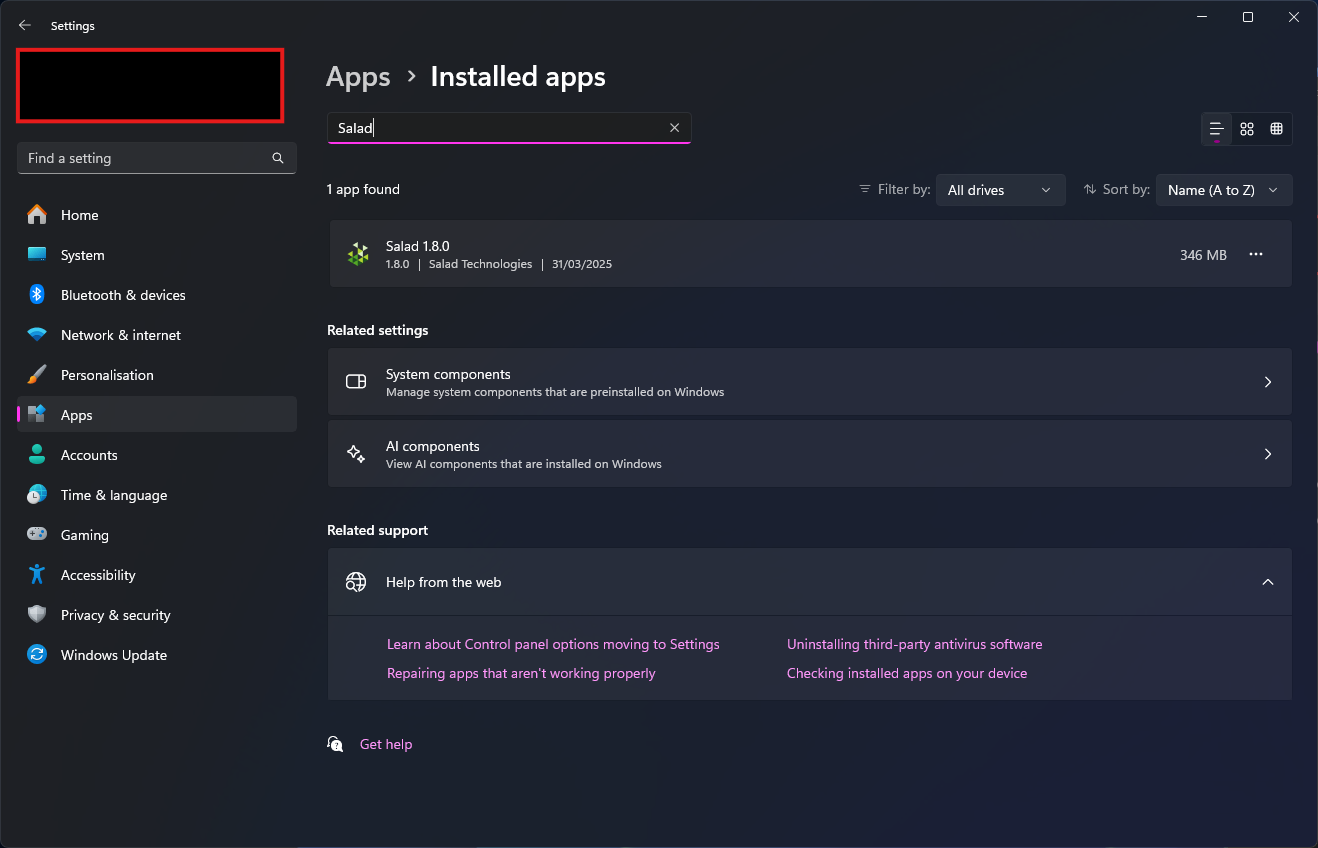Screen dimensions: 1318x848
Task: Switch to table view layout
Action: point(1277,129)
